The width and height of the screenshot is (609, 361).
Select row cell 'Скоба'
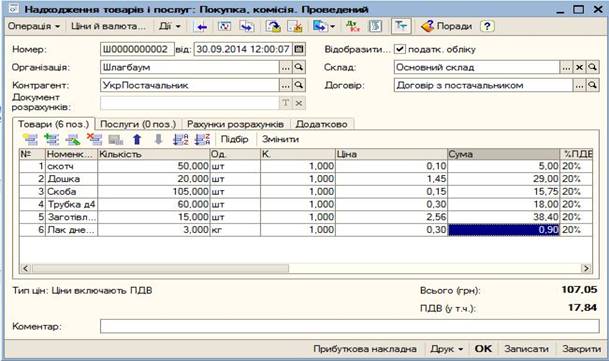(71, 192)
